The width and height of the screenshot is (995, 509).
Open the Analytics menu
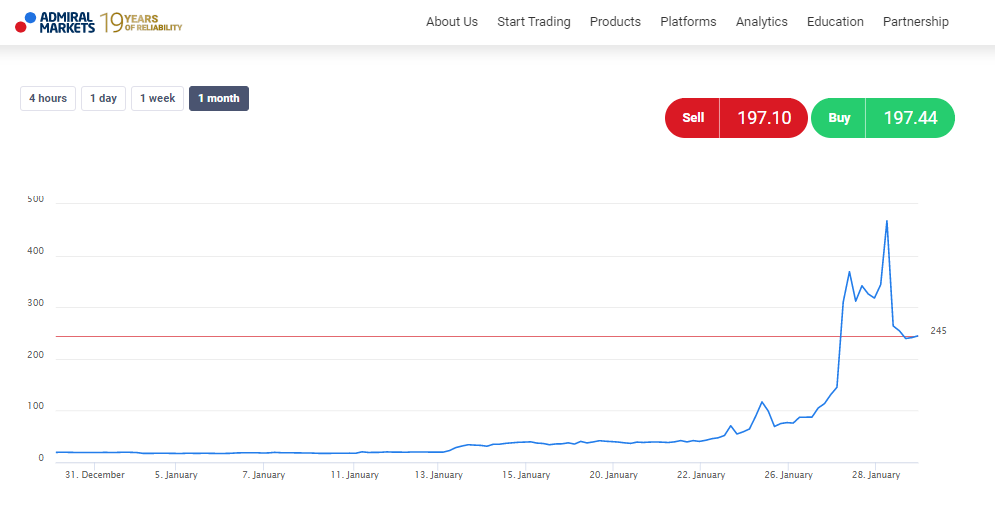click(x=761, y=22)
